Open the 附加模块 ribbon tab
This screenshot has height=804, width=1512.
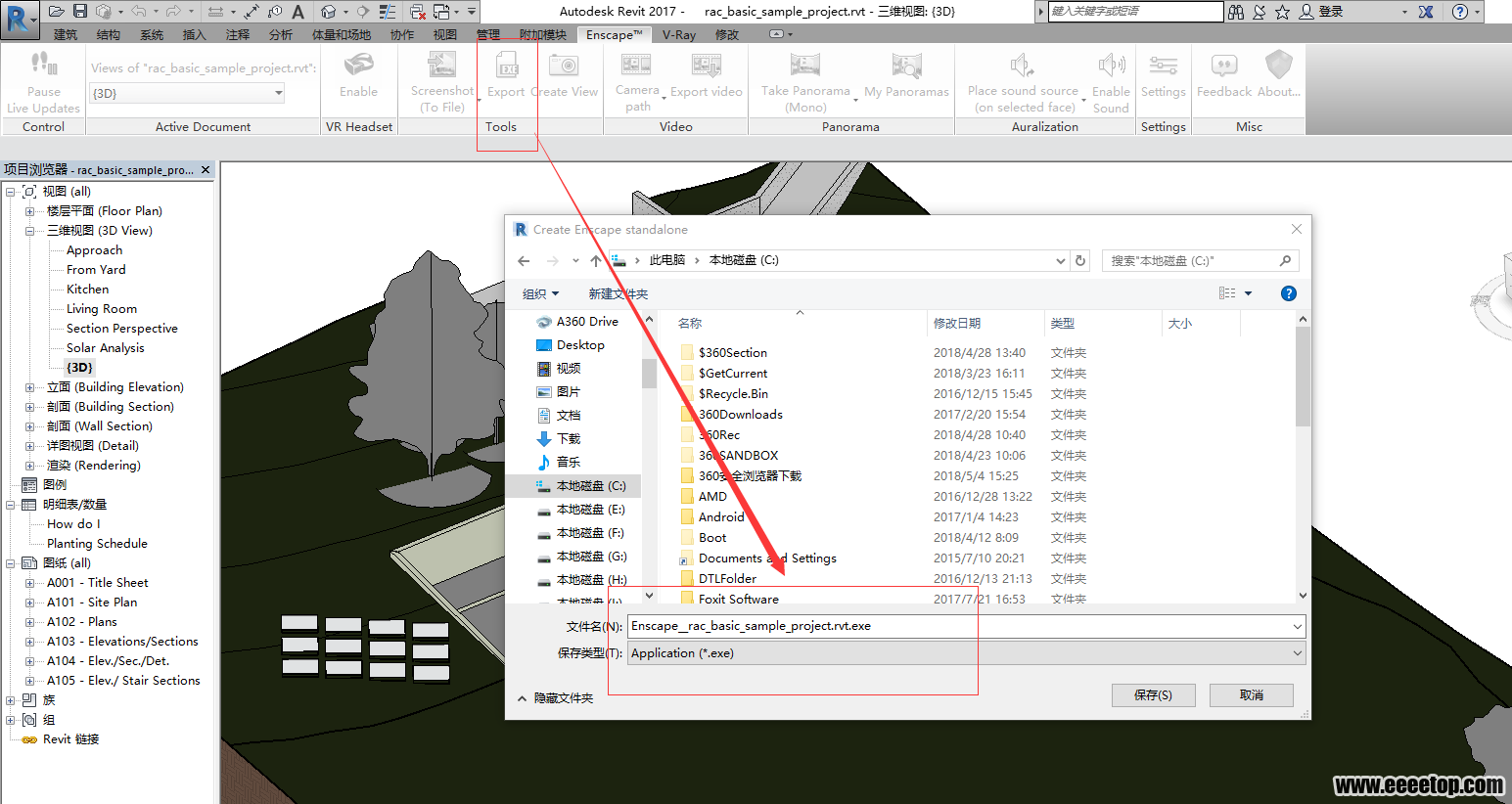(x=543, y=35)
